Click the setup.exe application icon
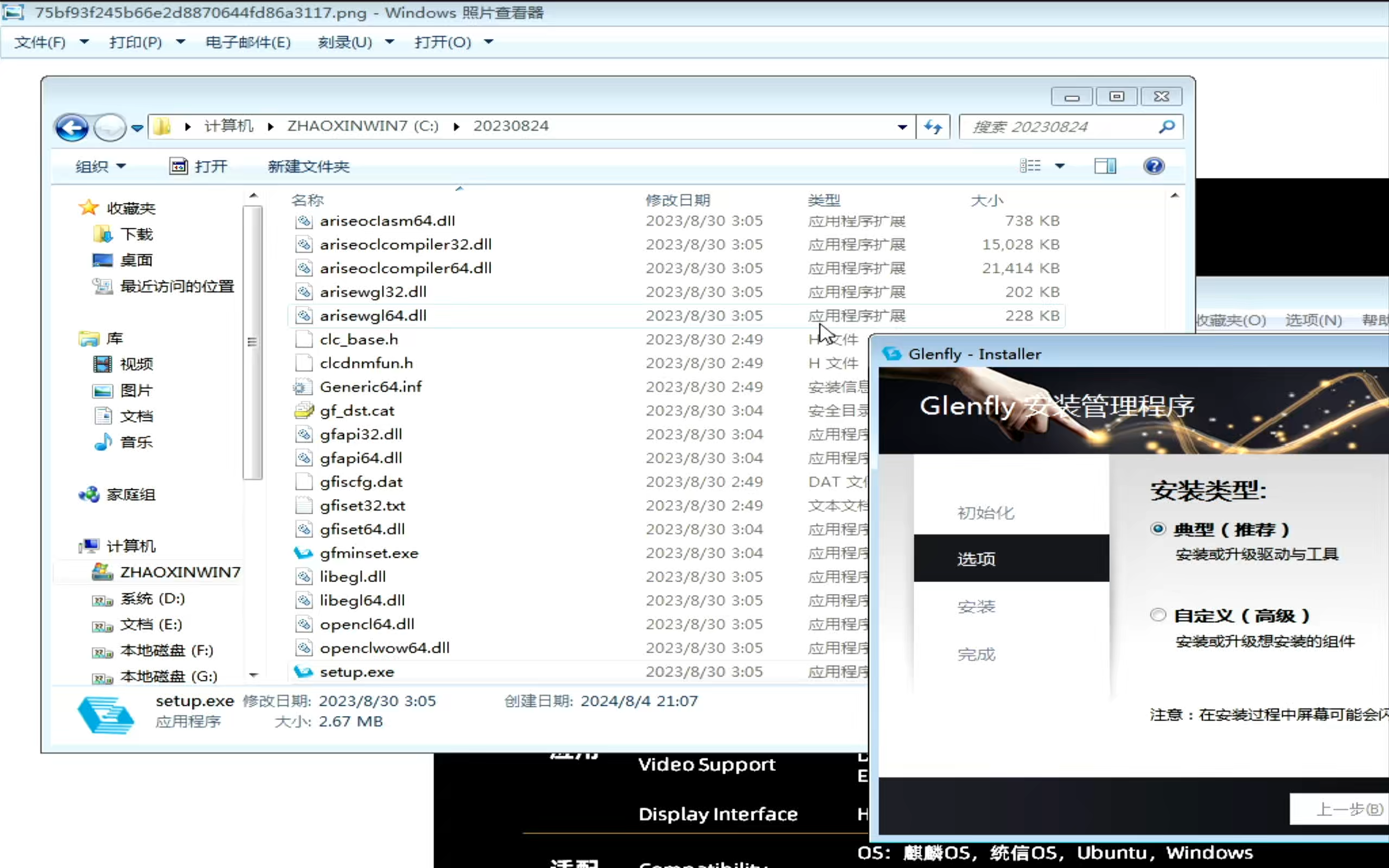This screenshot has height=868, width=1389. (x=304, y=671)
